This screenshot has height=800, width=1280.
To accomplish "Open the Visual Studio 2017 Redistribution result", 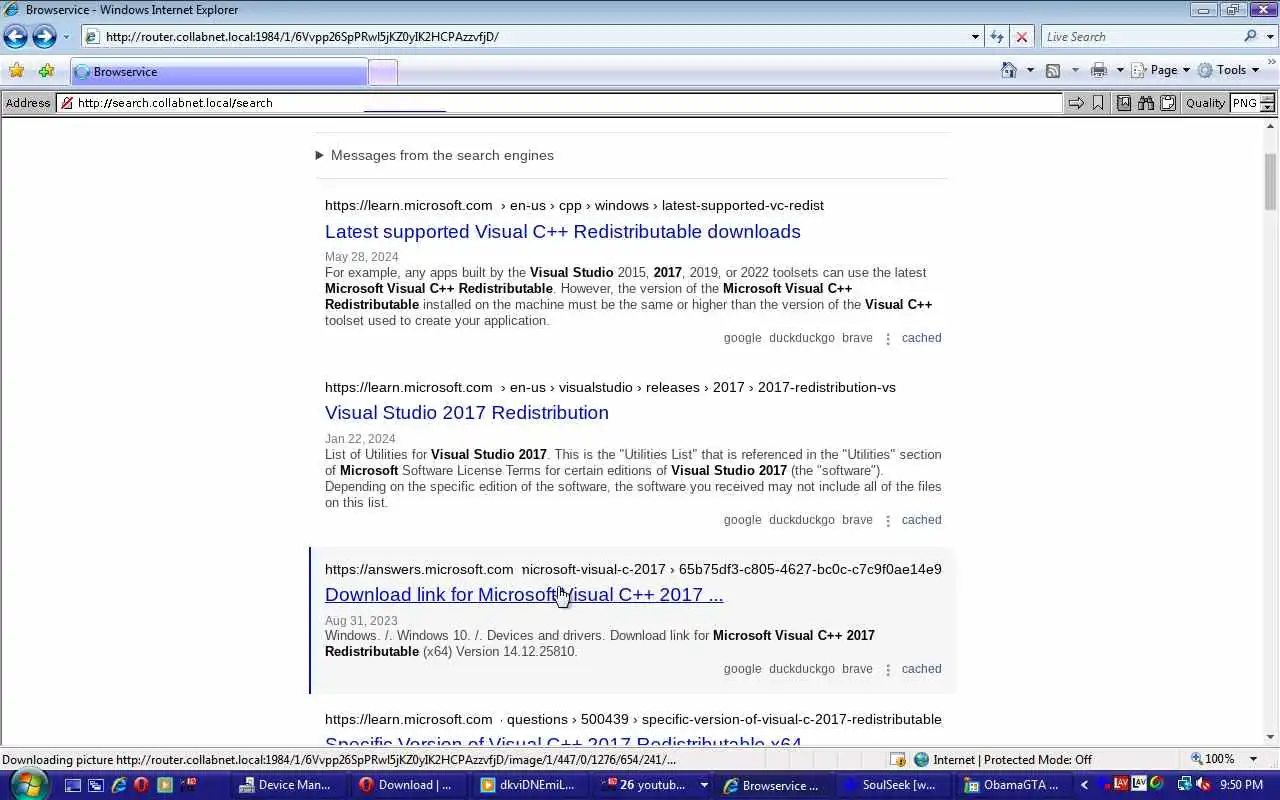I will [x=466, y=412].
